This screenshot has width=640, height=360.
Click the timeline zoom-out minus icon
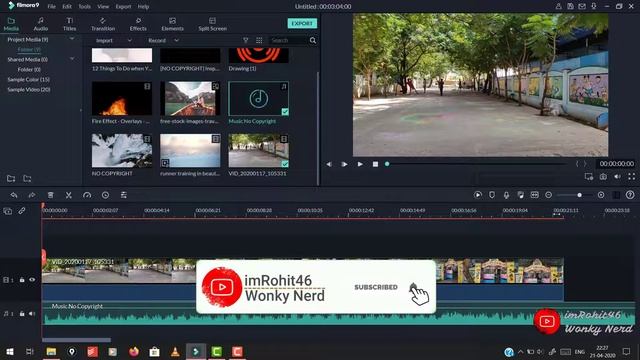549,195
